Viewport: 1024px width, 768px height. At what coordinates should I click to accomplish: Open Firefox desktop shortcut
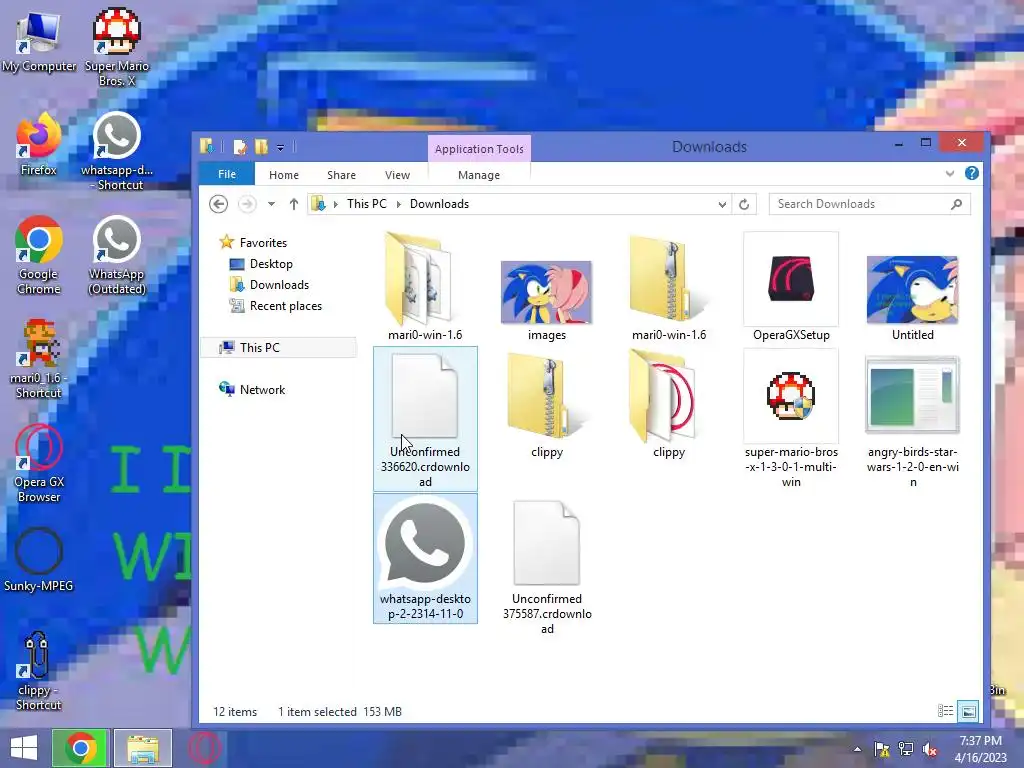[39, 145]
